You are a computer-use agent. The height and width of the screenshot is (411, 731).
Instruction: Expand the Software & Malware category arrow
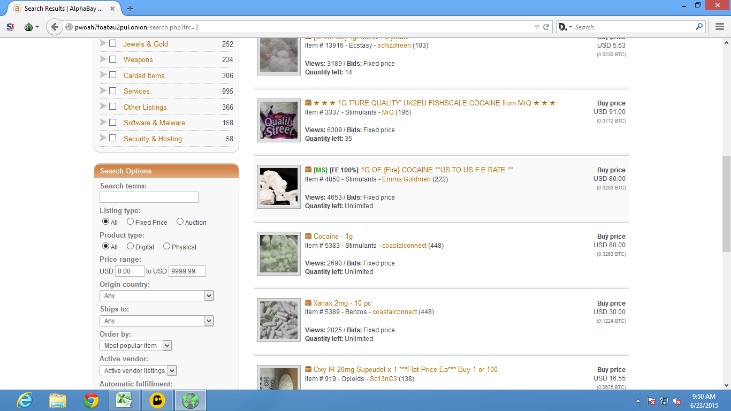(103, 122)
